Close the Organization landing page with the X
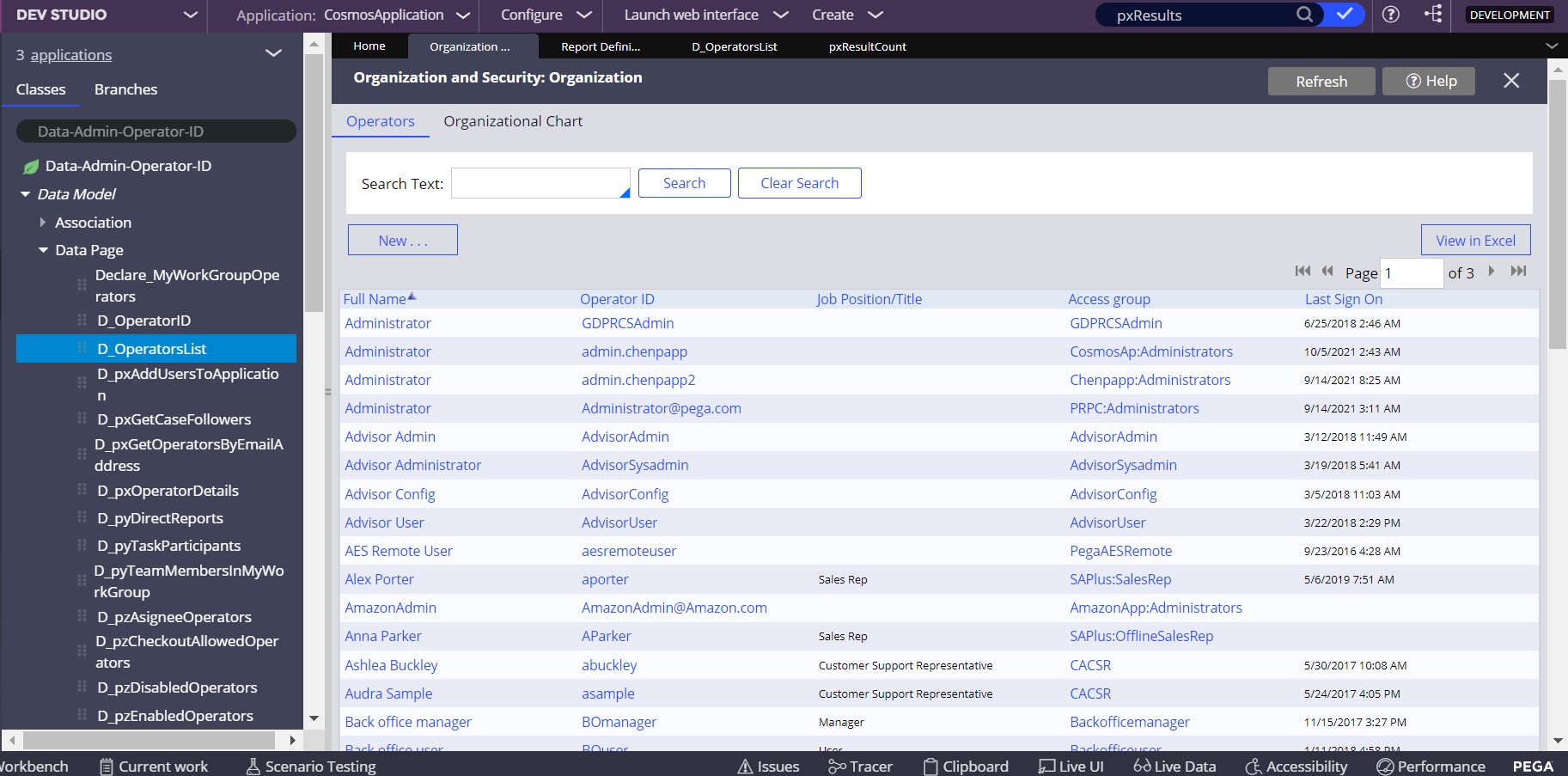1568x776 pixels. point(1511,81)
